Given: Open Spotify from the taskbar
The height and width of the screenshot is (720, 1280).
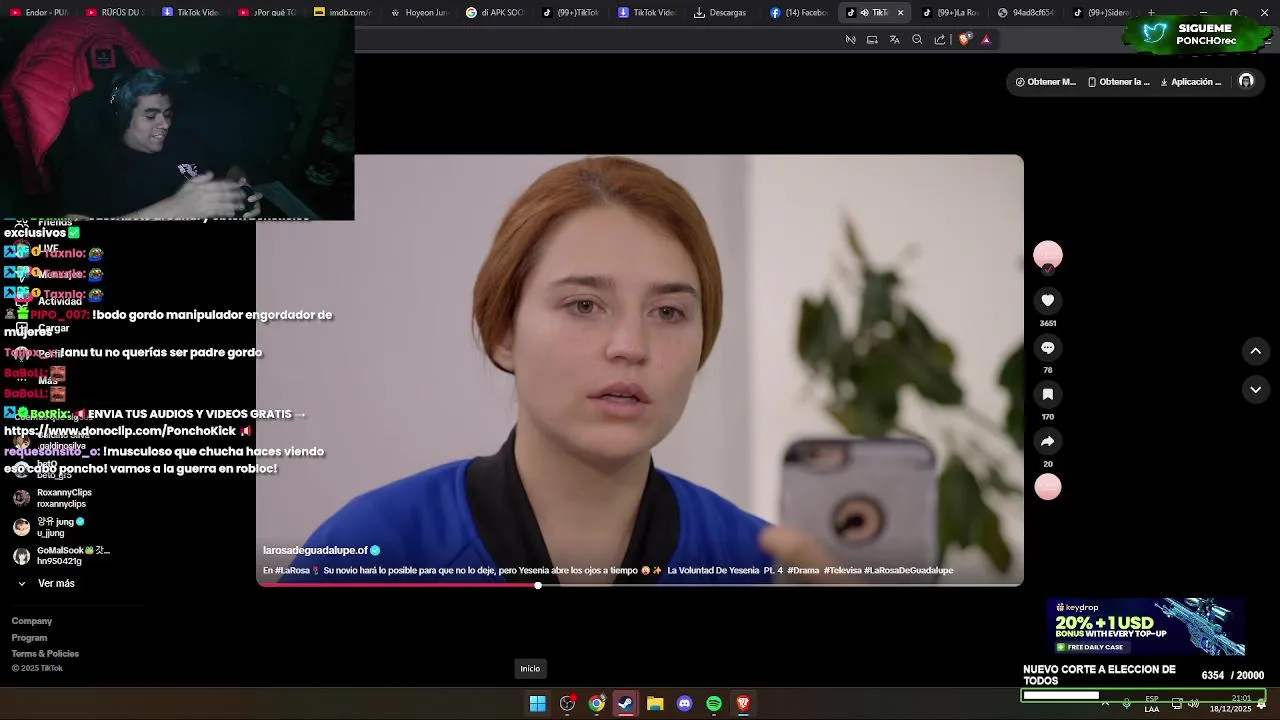Looking at the screenshot, I should [714, 704].
